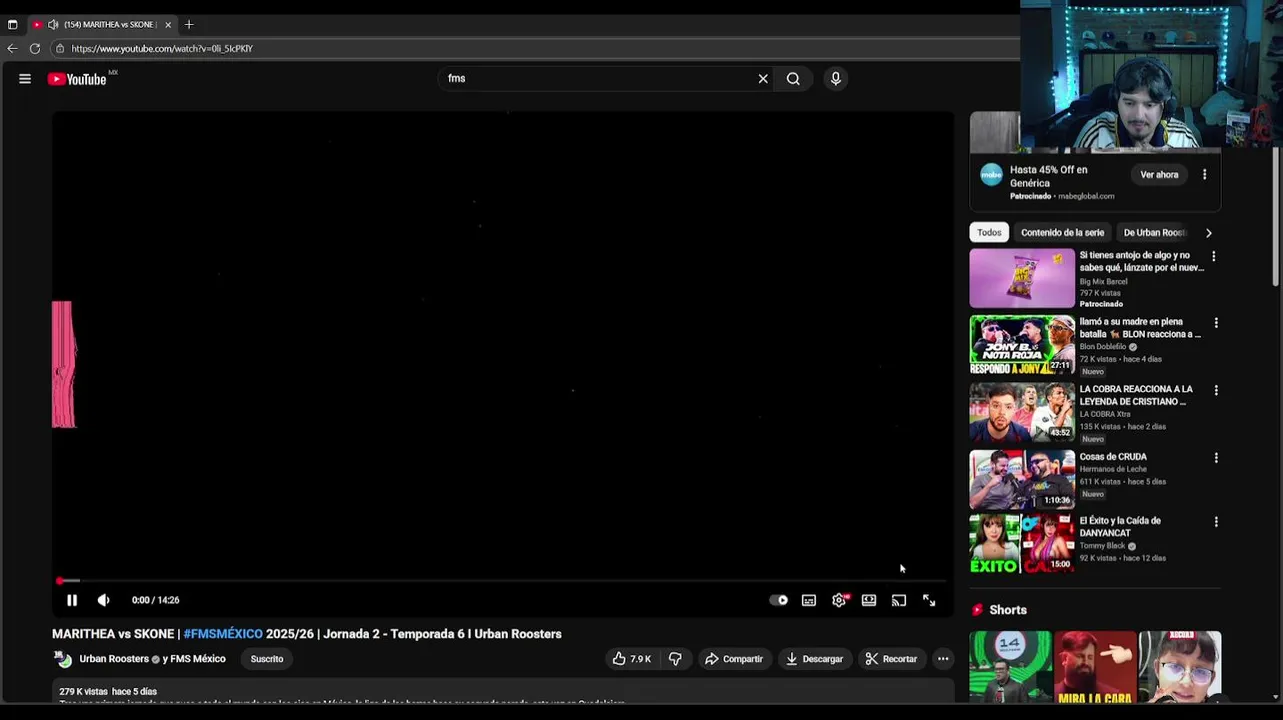
Task: Like the video with 7.9 K likes
Action: (631, 659)
